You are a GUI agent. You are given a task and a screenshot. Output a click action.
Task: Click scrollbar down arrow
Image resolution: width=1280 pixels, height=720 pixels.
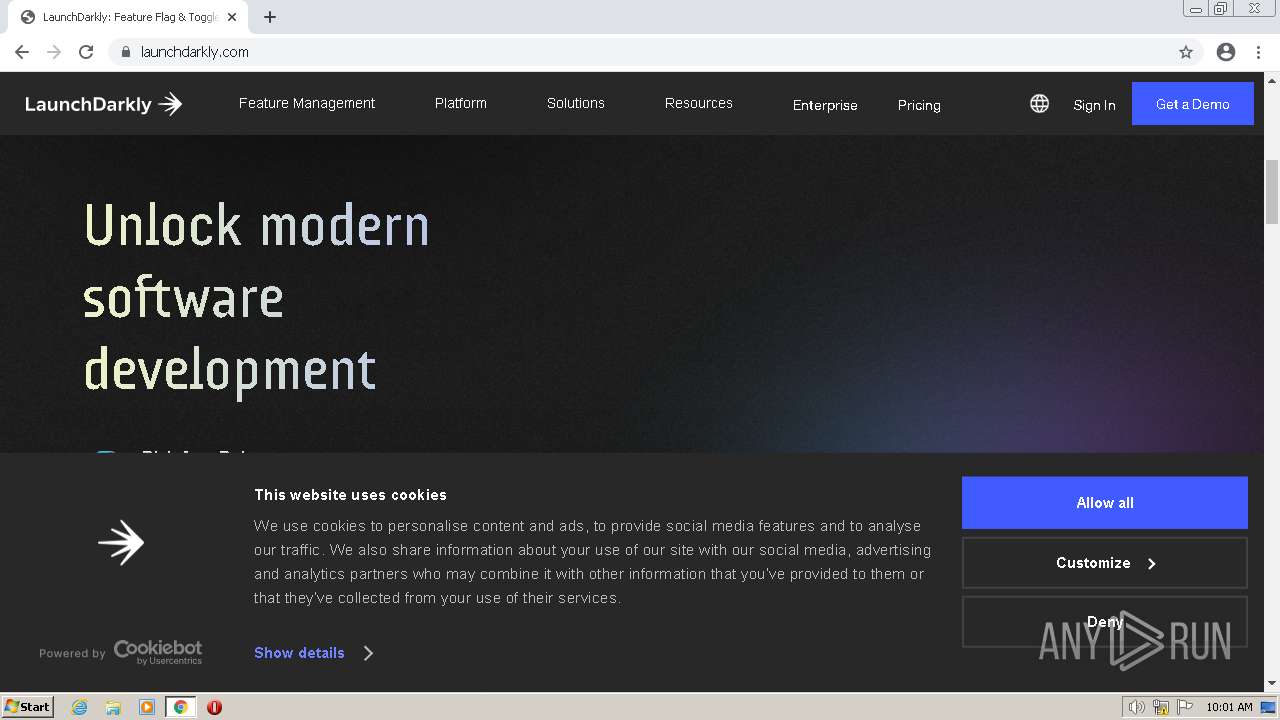click(1272, 684)
